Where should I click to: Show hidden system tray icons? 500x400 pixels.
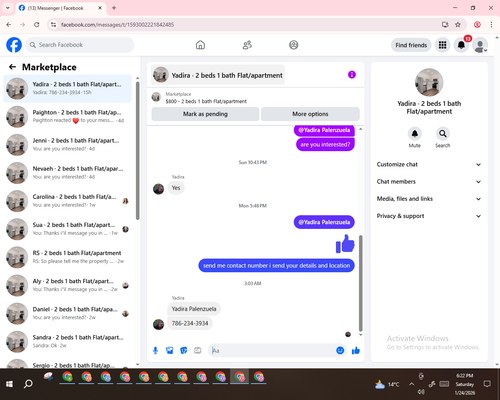point(411,384)
